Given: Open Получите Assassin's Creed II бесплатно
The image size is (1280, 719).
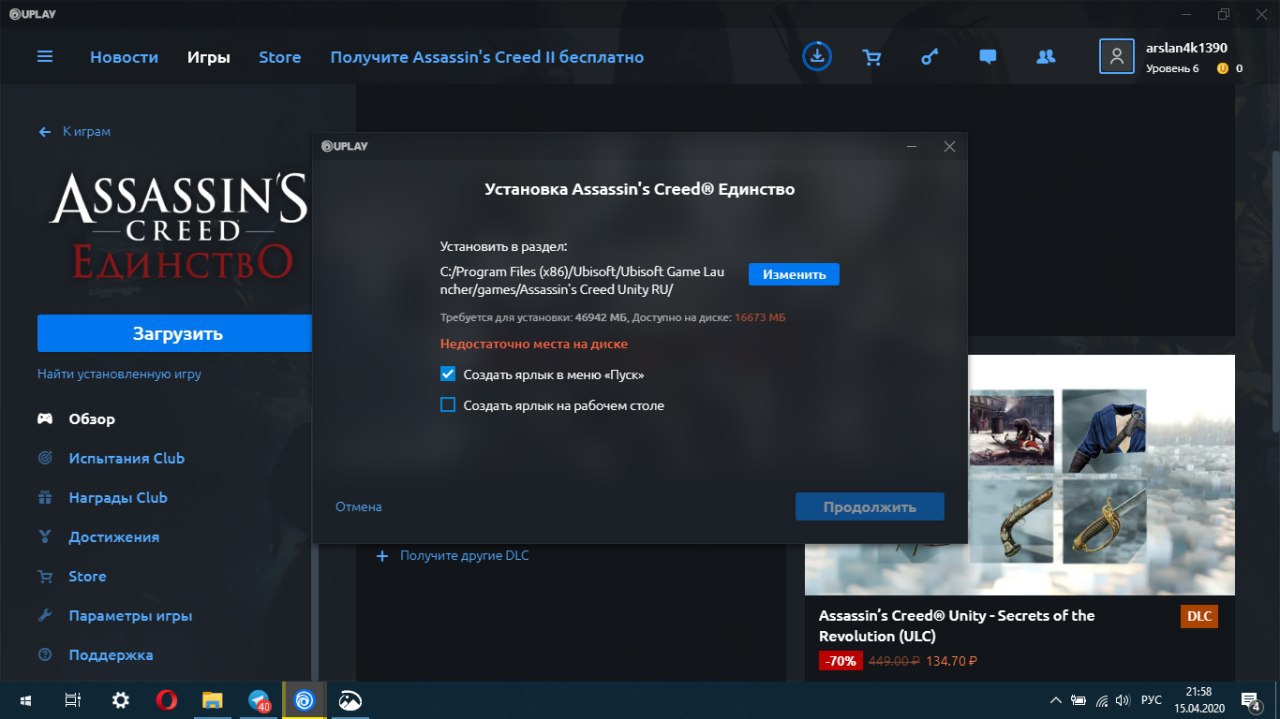Looking at the screenshot, I should coord(487,57).
